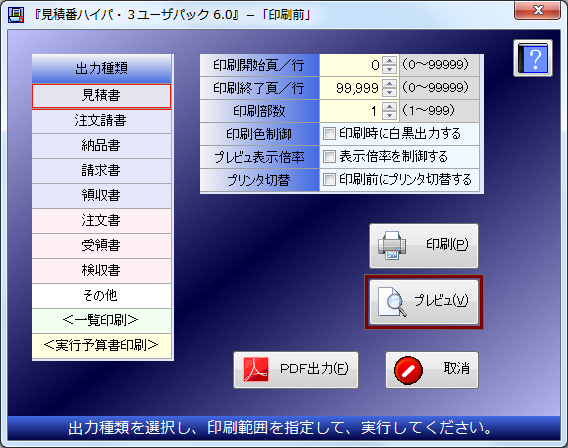Click the magnifier preview icon
Screen dimensions: 568x448
[392, 301]
